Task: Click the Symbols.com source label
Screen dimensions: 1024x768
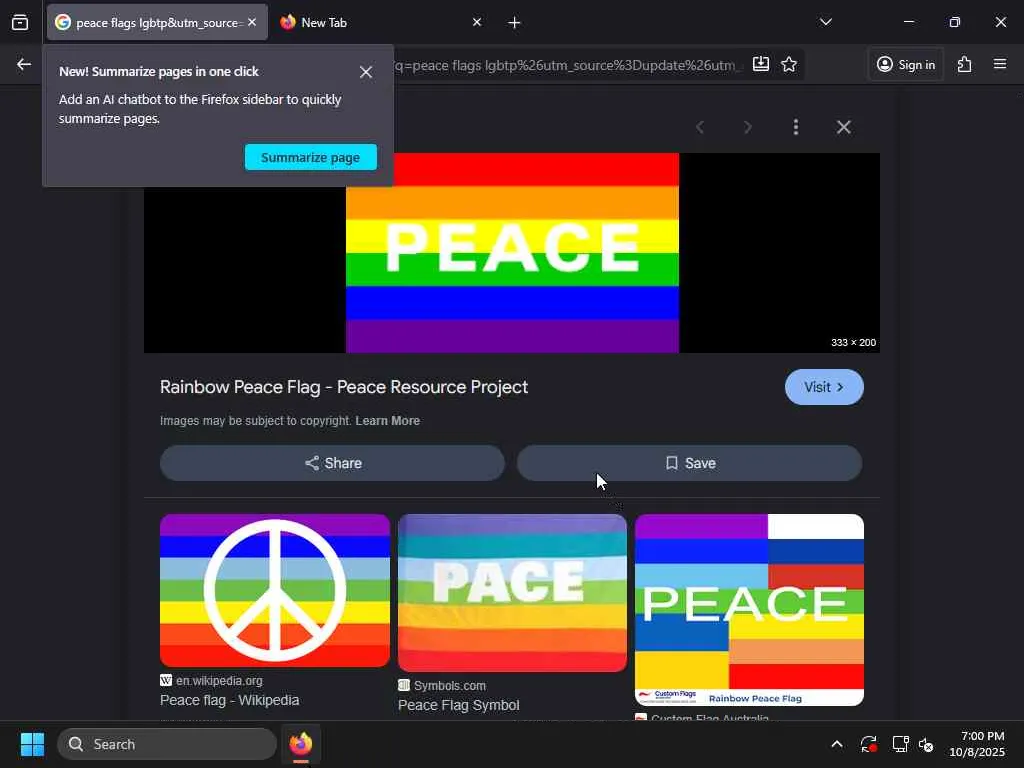Action: click(450, 686)
